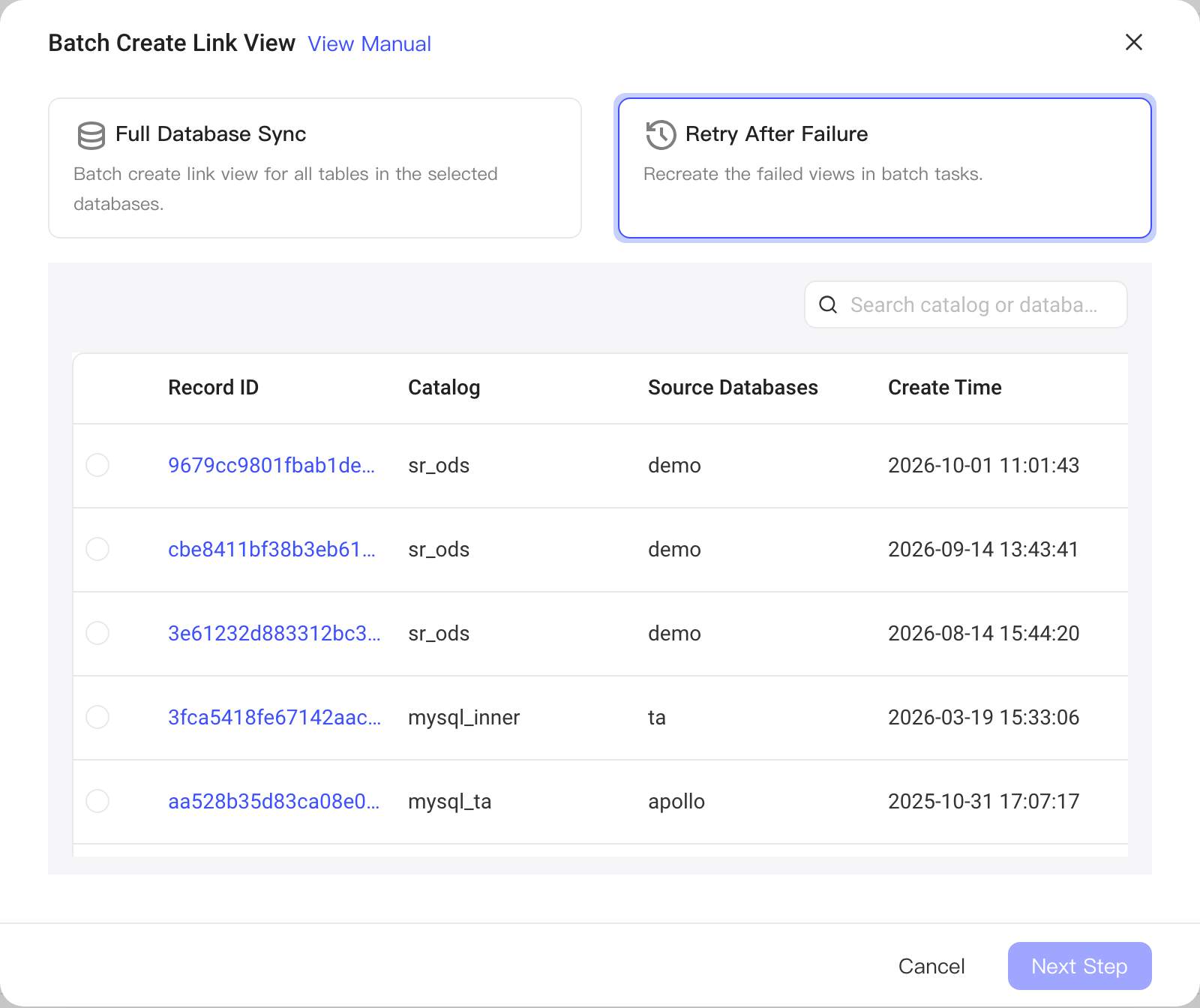Viewport: 1200px width, 1008px height.
Task: Click the ta source database cell
Action: point(657,717)
